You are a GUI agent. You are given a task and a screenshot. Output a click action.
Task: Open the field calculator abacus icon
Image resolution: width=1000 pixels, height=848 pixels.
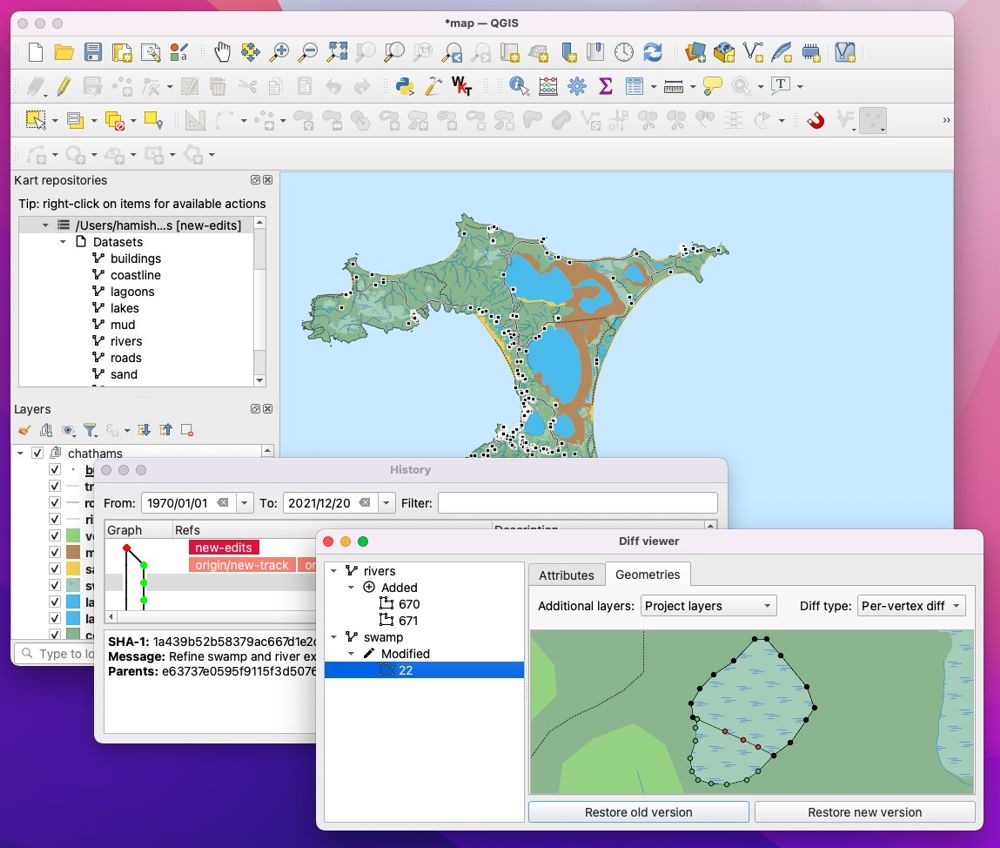coord(548,86)
